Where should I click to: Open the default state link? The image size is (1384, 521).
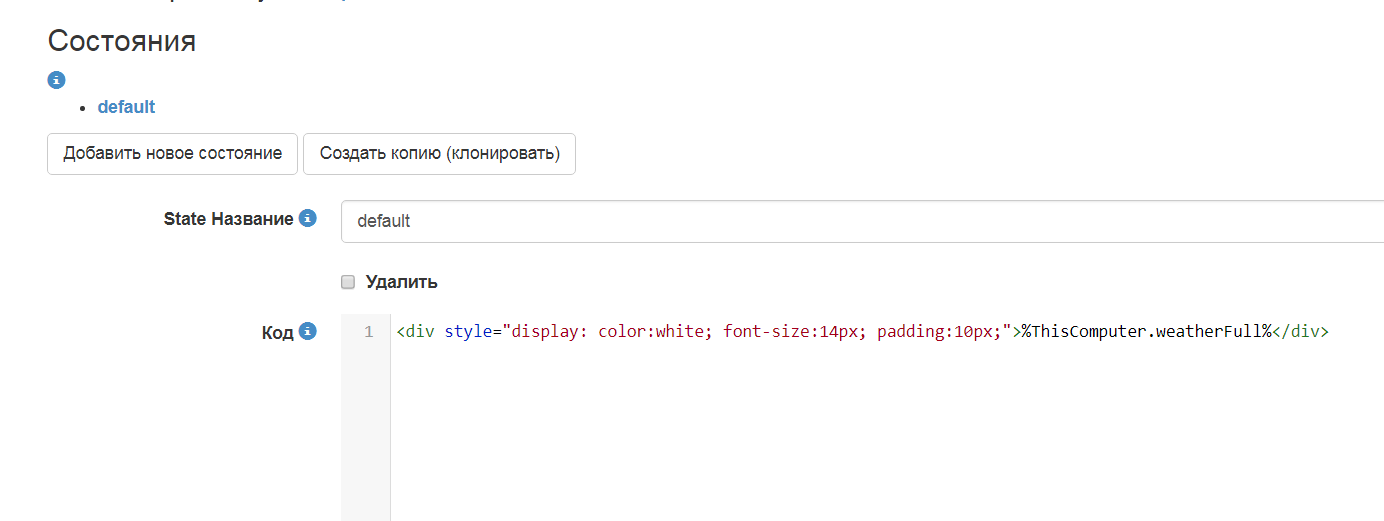[126, 107]
